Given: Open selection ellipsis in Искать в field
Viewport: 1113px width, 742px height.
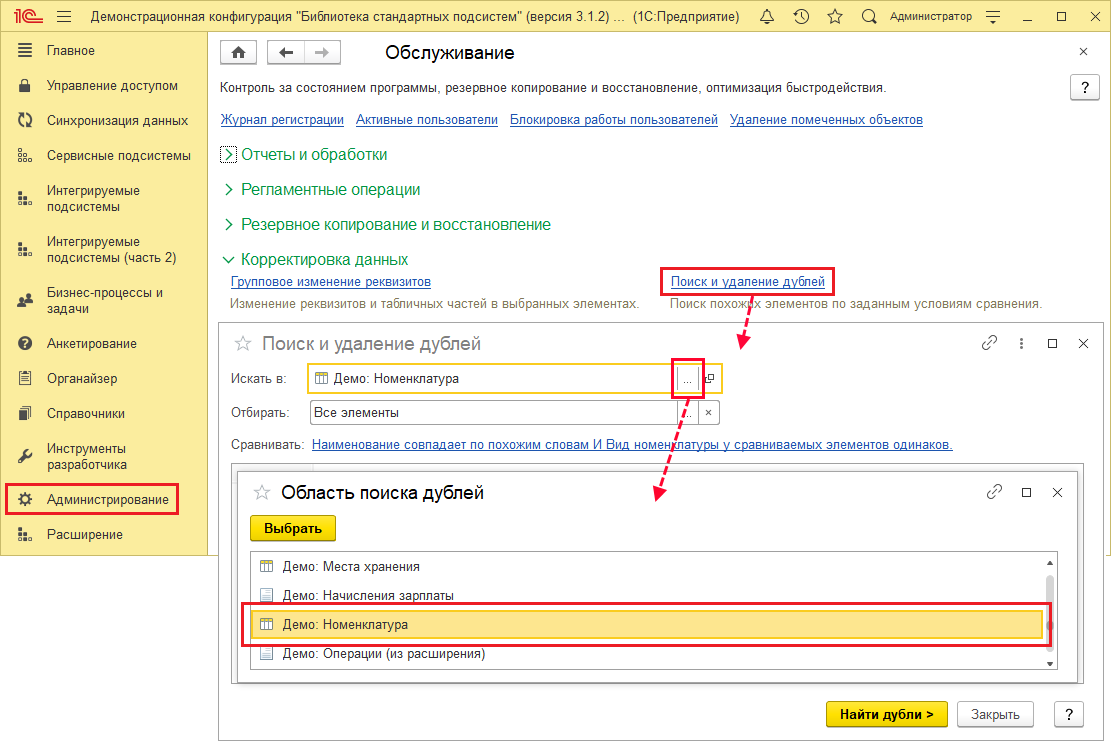Looking at the screenshot, I should click(x=686, y=379).
